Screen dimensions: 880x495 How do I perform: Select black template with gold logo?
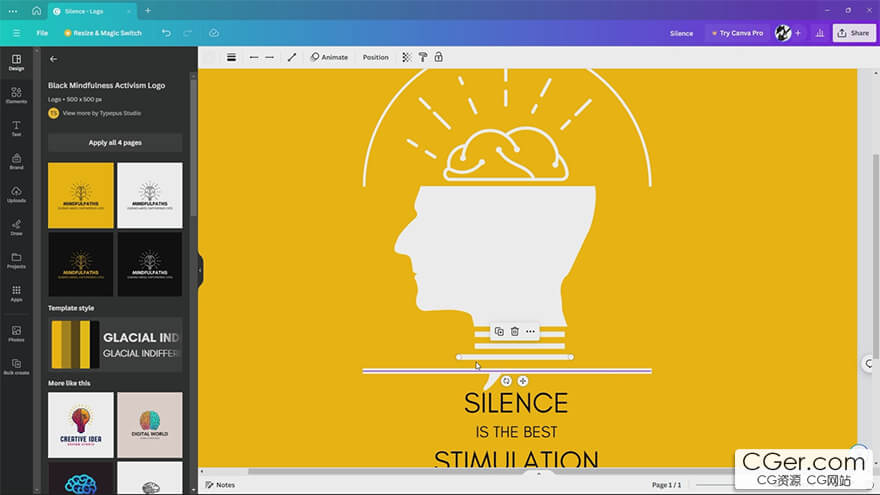[81, 264]
